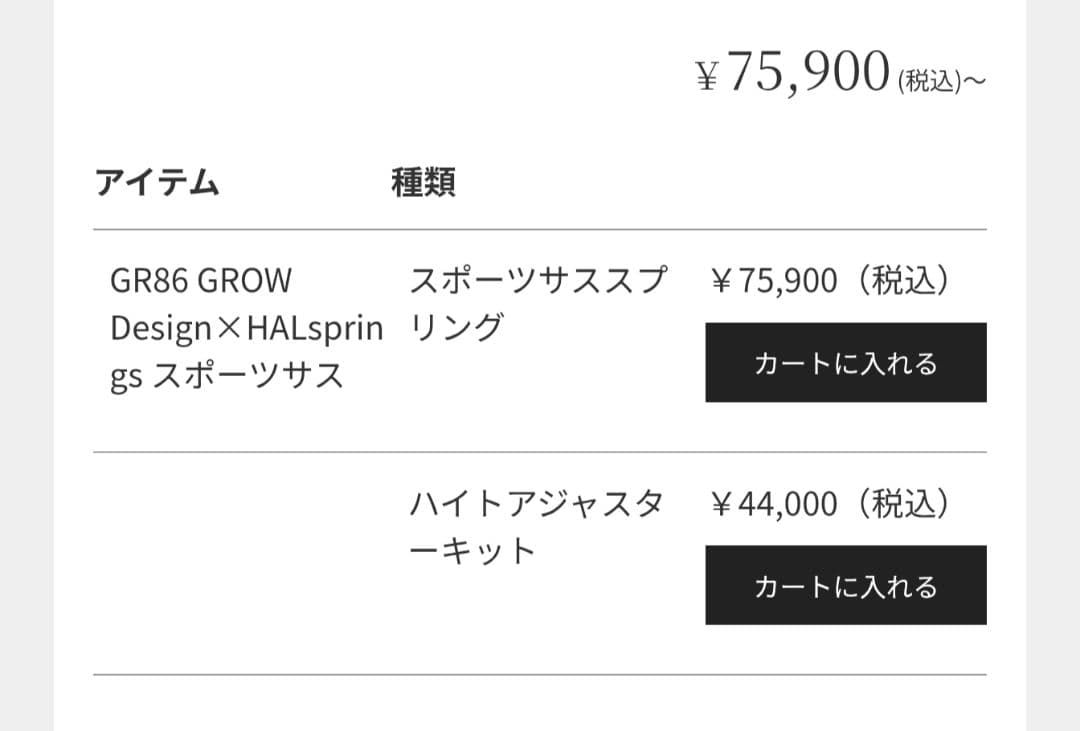Add the sport suspension spring to the cart
The image size is (1080, 731).
(845, 363)
